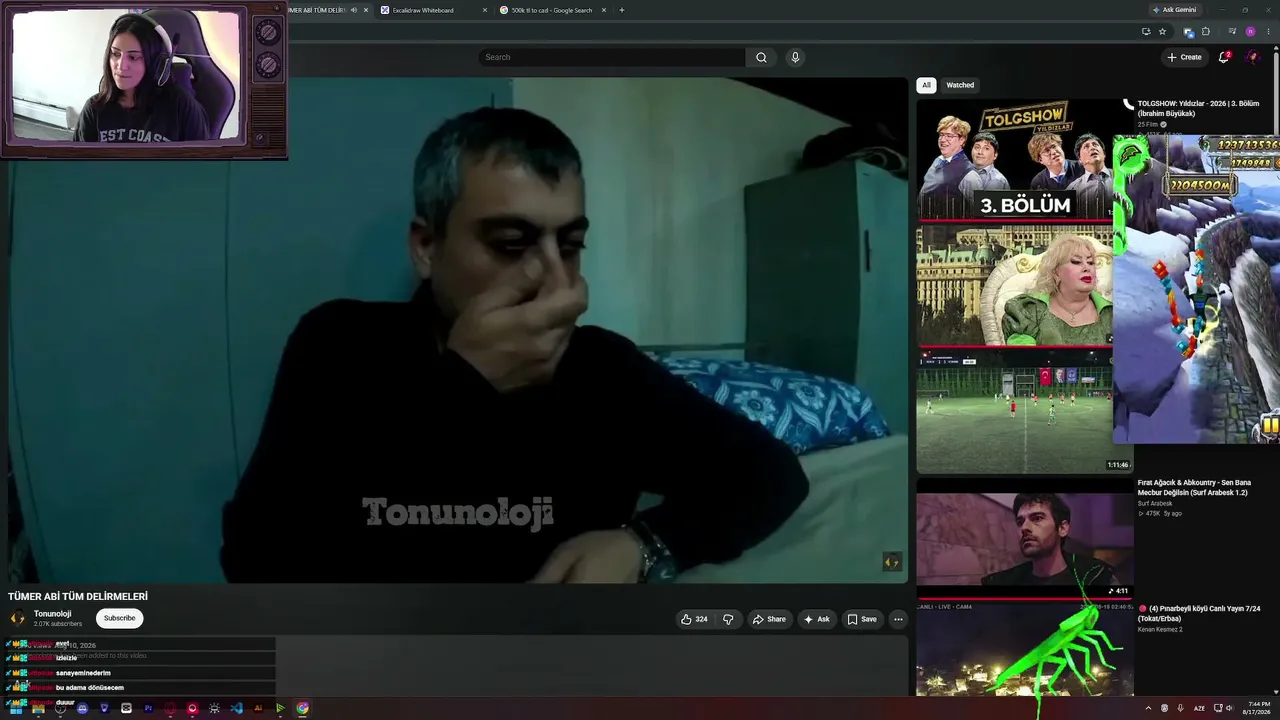Click inside the YouTube search field

point(612,57)
